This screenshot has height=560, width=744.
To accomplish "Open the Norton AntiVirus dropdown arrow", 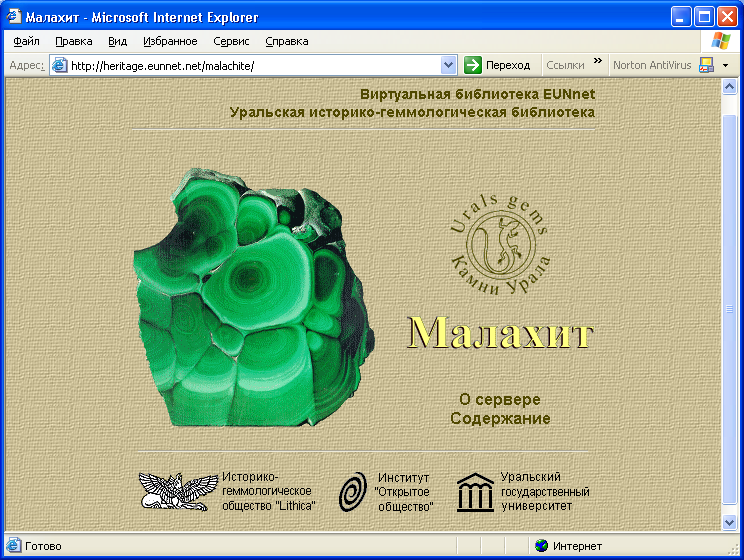I will (725, 65).
